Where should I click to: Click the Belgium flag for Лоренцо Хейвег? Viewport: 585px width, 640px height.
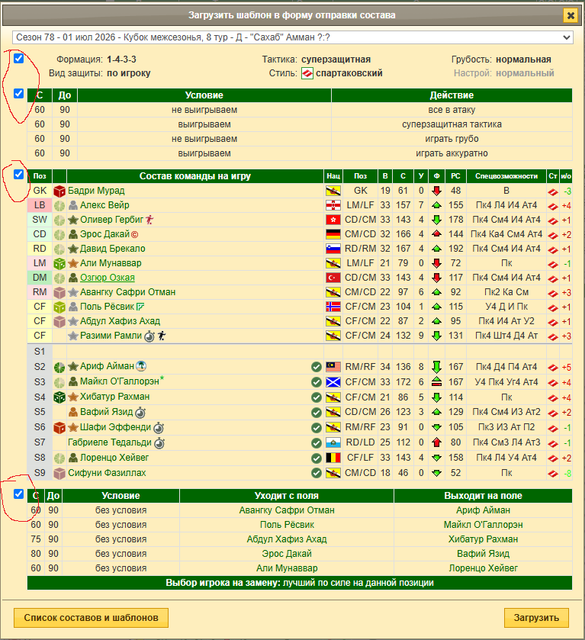[333, 458]
